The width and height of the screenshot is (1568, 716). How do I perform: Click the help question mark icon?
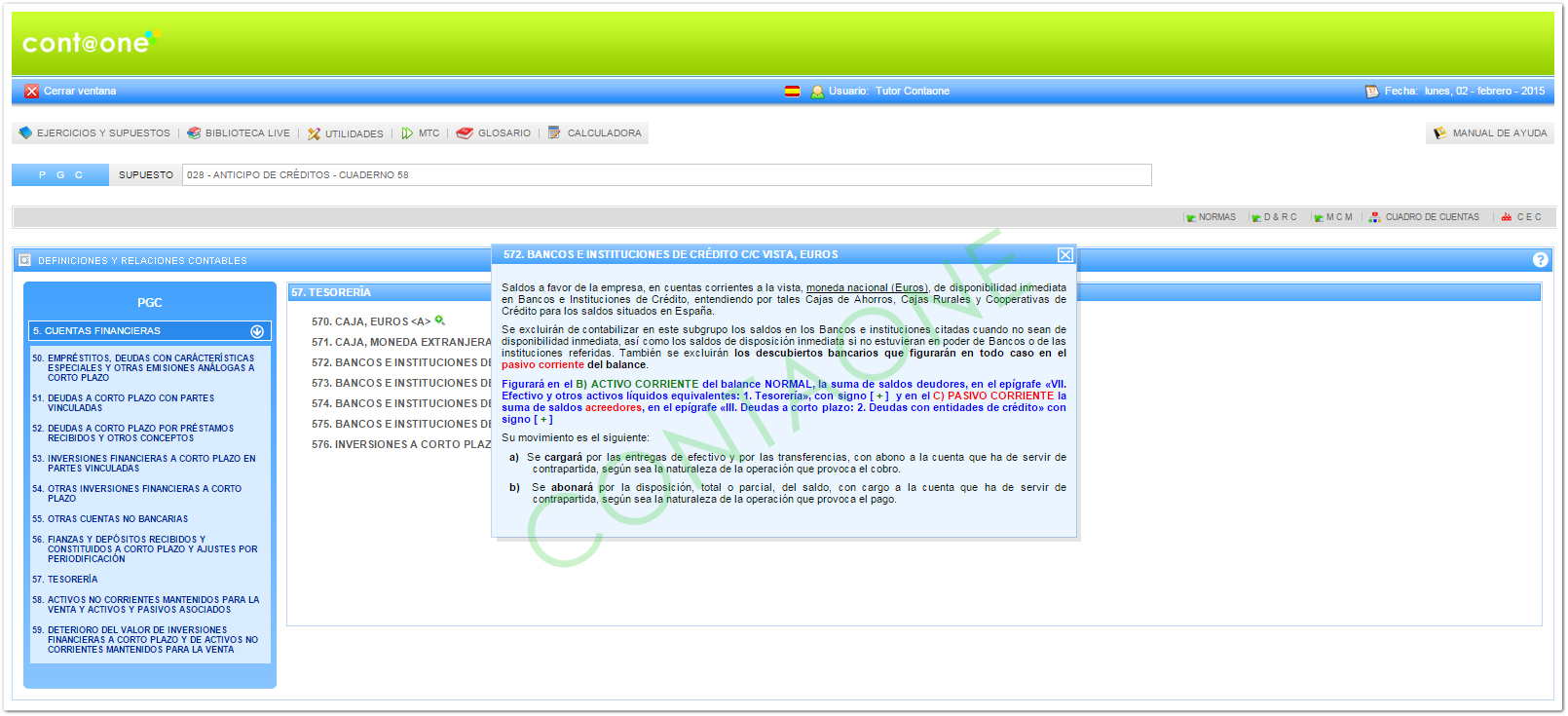pyautogui.click(x=1540, y=260)
